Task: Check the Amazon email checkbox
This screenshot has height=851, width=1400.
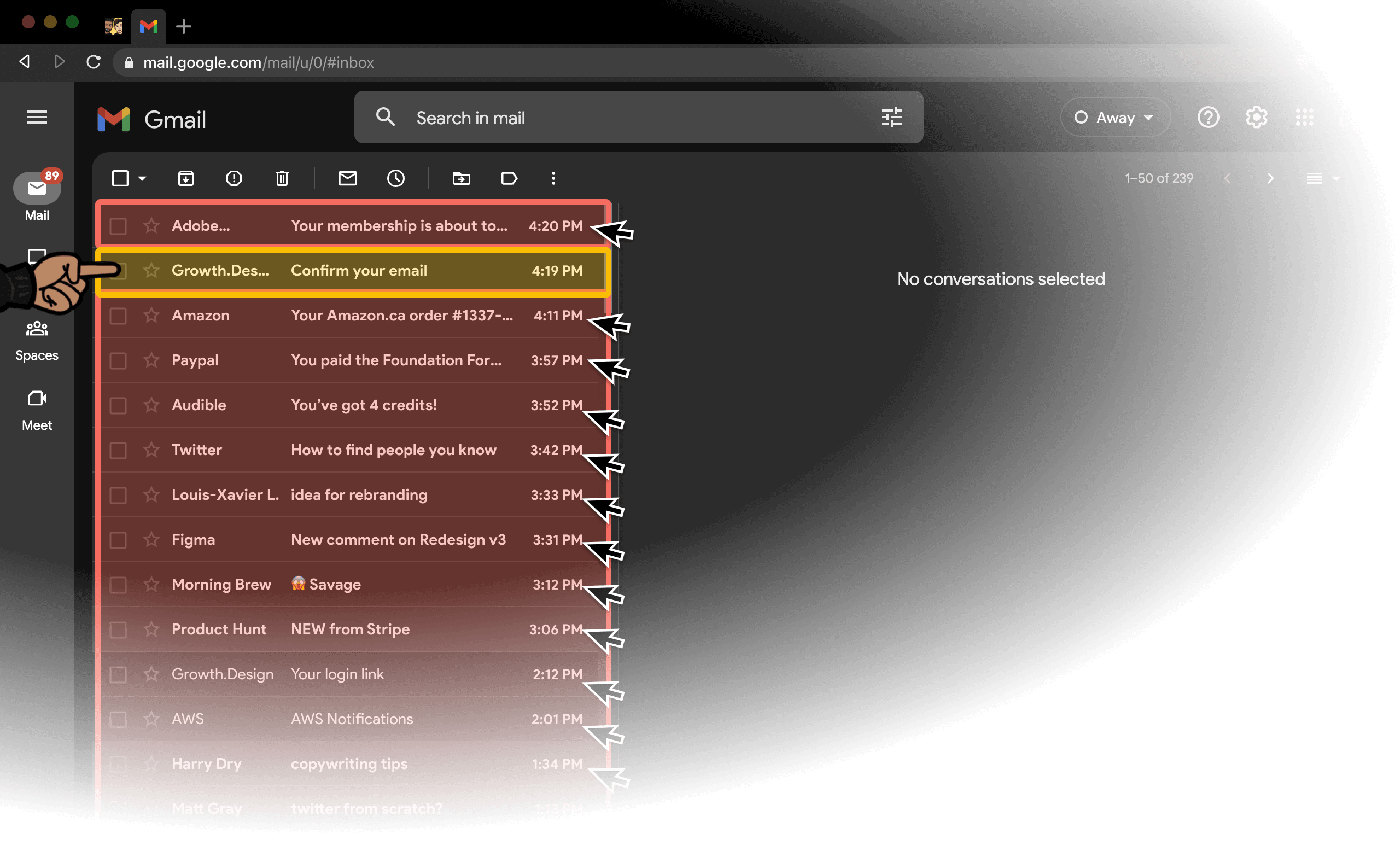Action: (118, 315)
